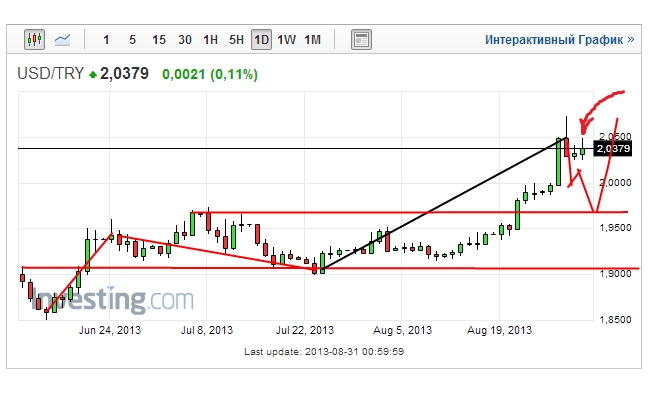
Task: Click the Last update timestamp text
Action: [324, 352]
